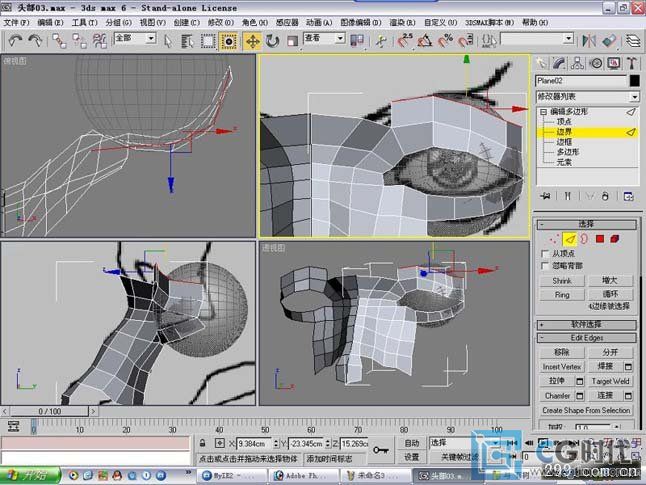
Task: Open the 渲染(R) menu
Action: pos(402,22)
